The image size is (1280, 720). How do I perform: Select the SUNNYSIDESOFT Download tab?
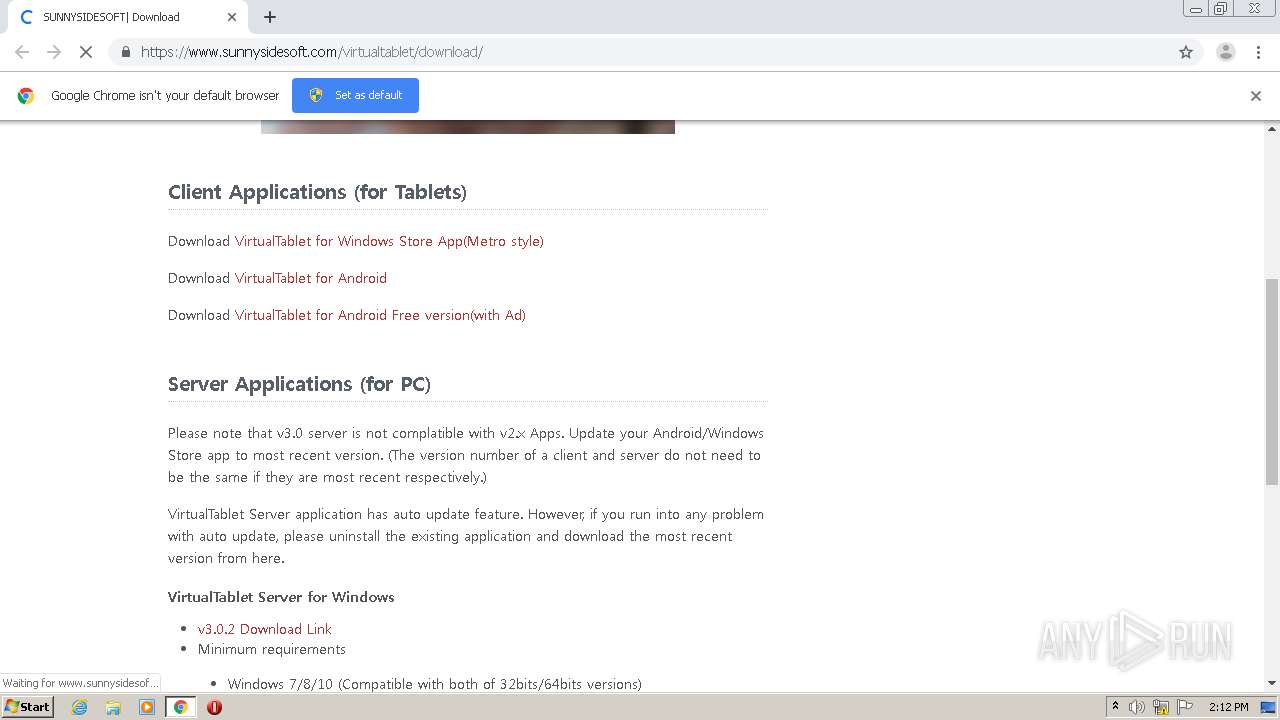pos(128,17)
